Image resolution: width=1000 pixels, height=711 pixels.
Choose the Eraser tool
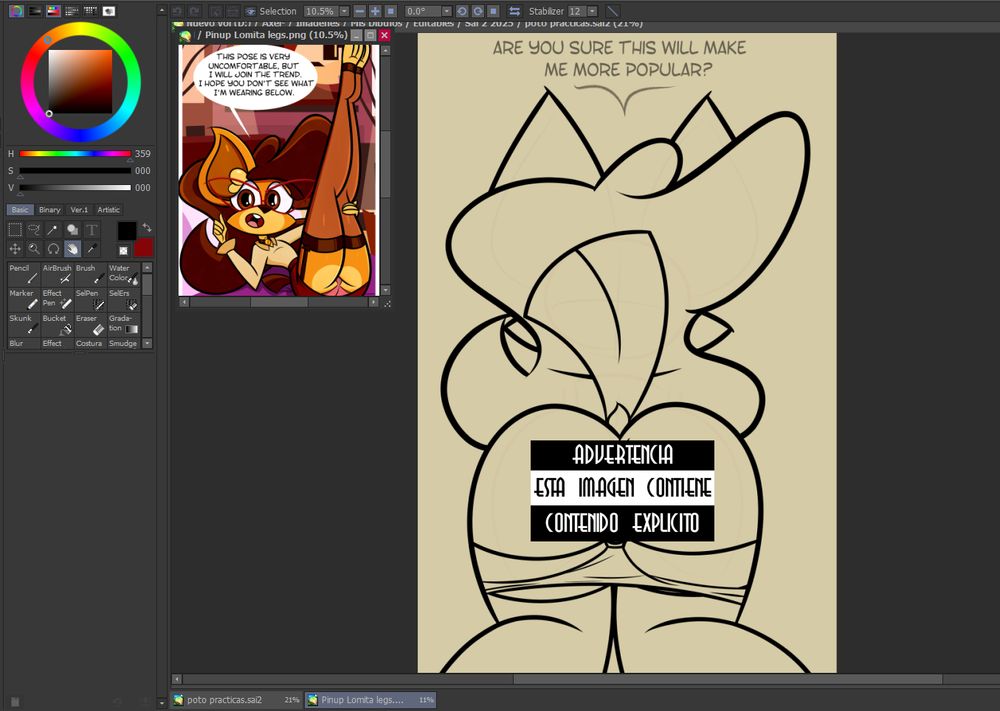pos(90,324)
